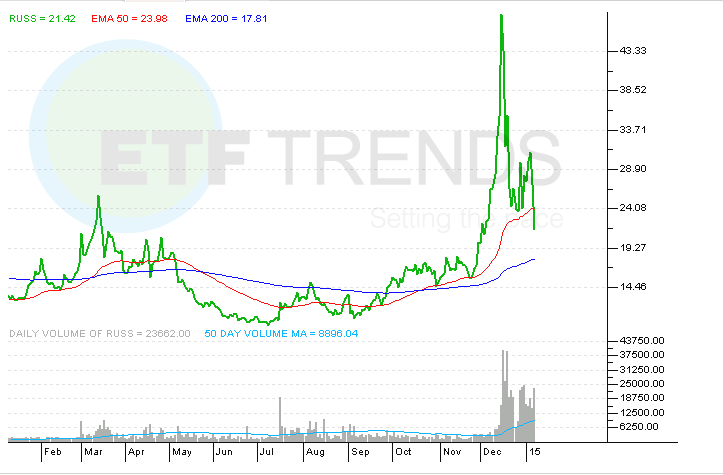723x475 pixels.
Task: Click the Aug month label
Action: pos(315,452)
